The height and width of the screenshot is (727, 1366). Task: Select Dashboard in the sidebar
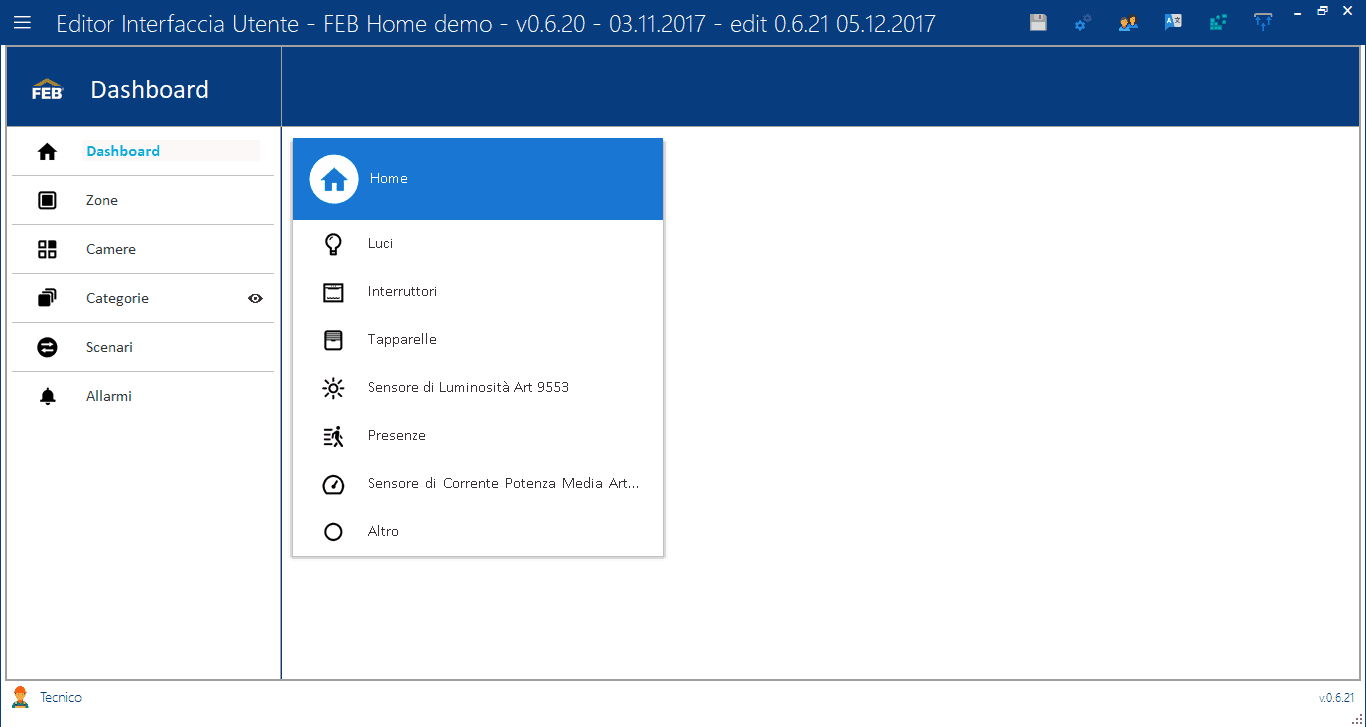tap(143, 152)
